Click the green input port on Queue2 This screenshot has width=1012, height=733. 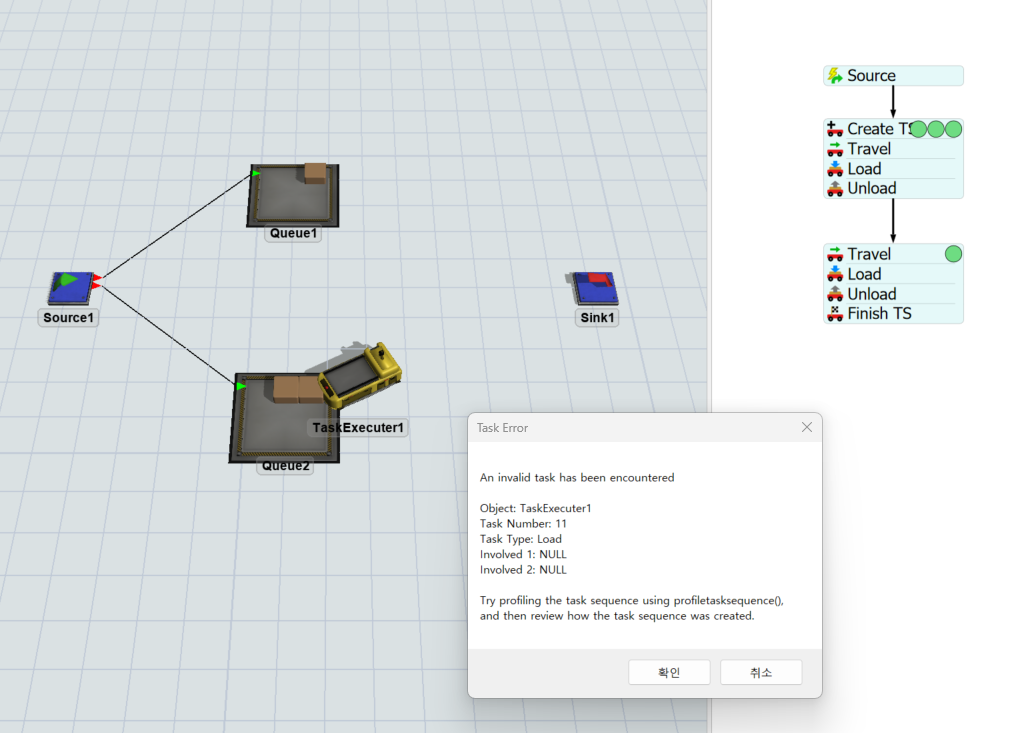click(x=241, y=386)
